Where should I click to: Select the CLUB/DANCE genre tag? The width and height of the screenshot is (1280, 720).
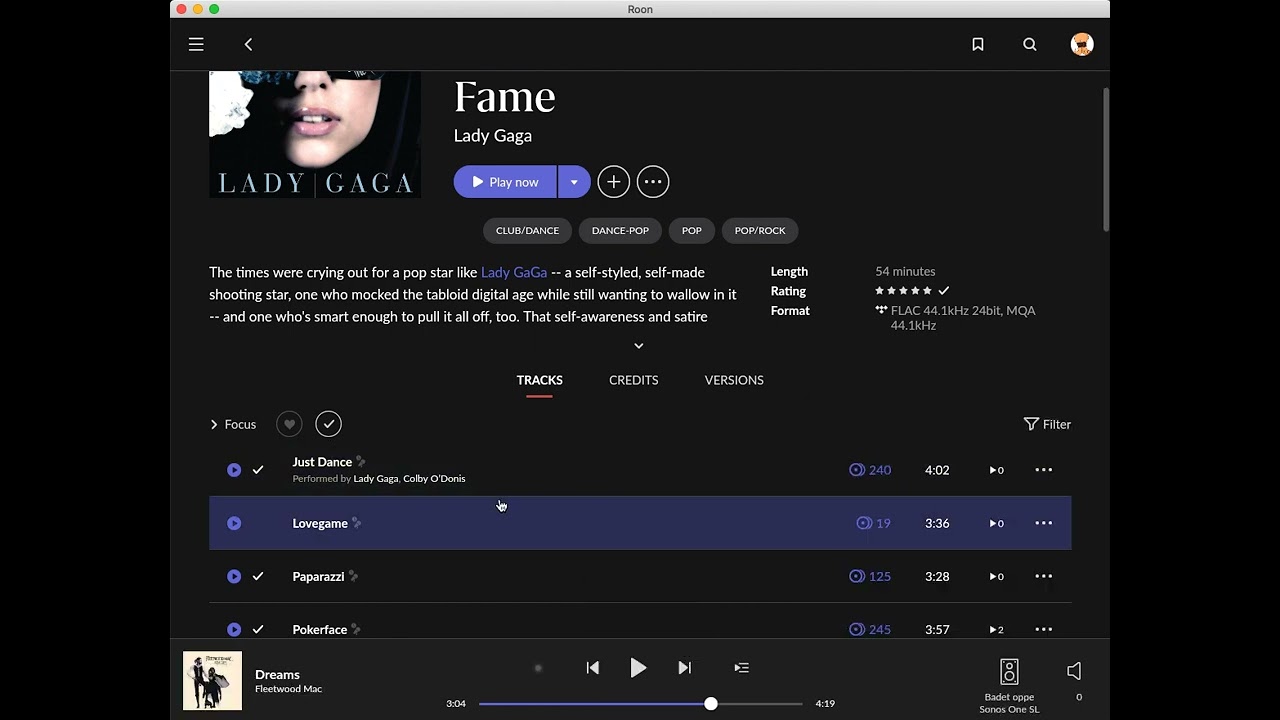coord(527,231)
